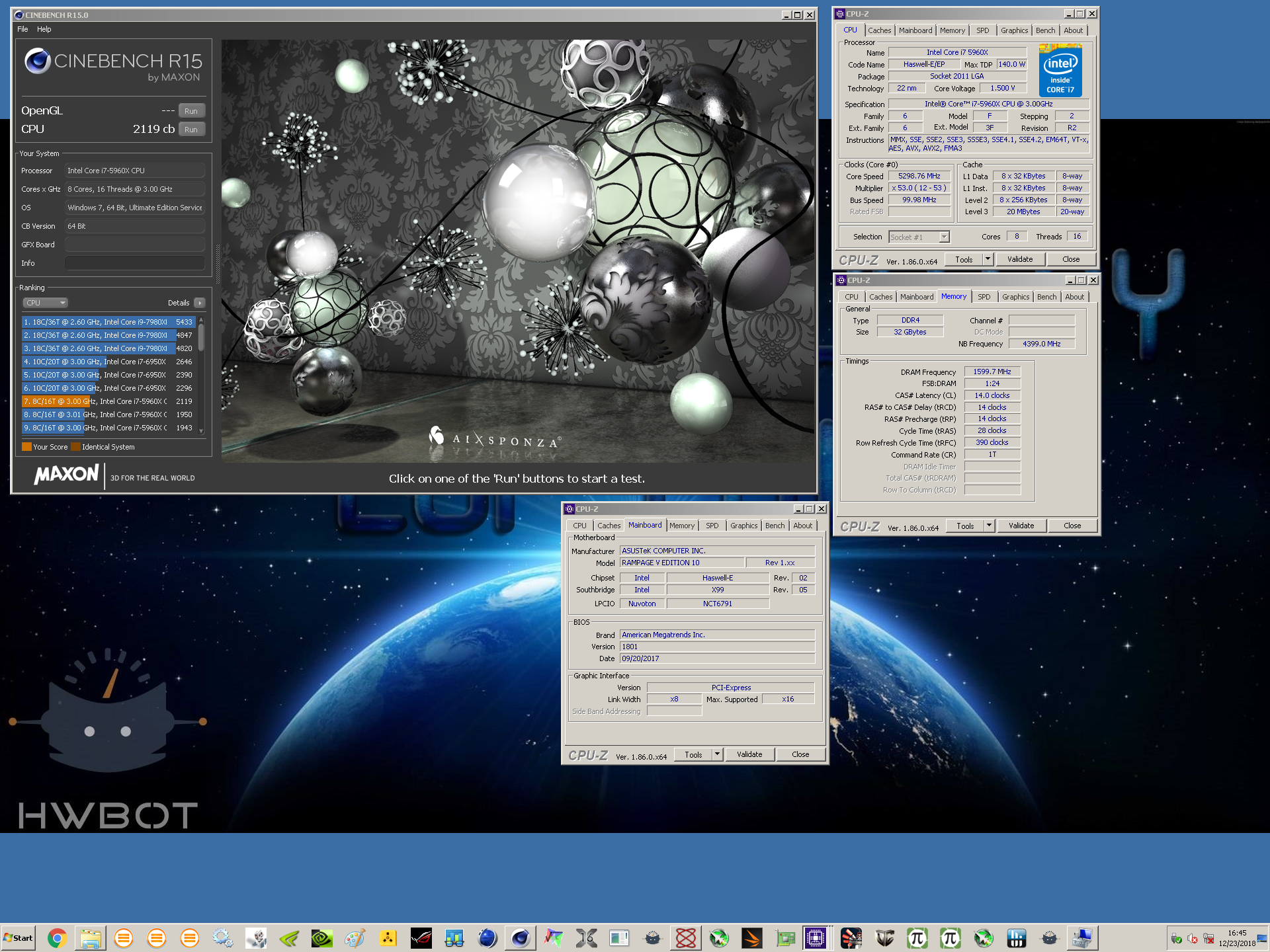Run the CPU benchmark in Cinebench

pyautogui.click(x=191, y=130)
